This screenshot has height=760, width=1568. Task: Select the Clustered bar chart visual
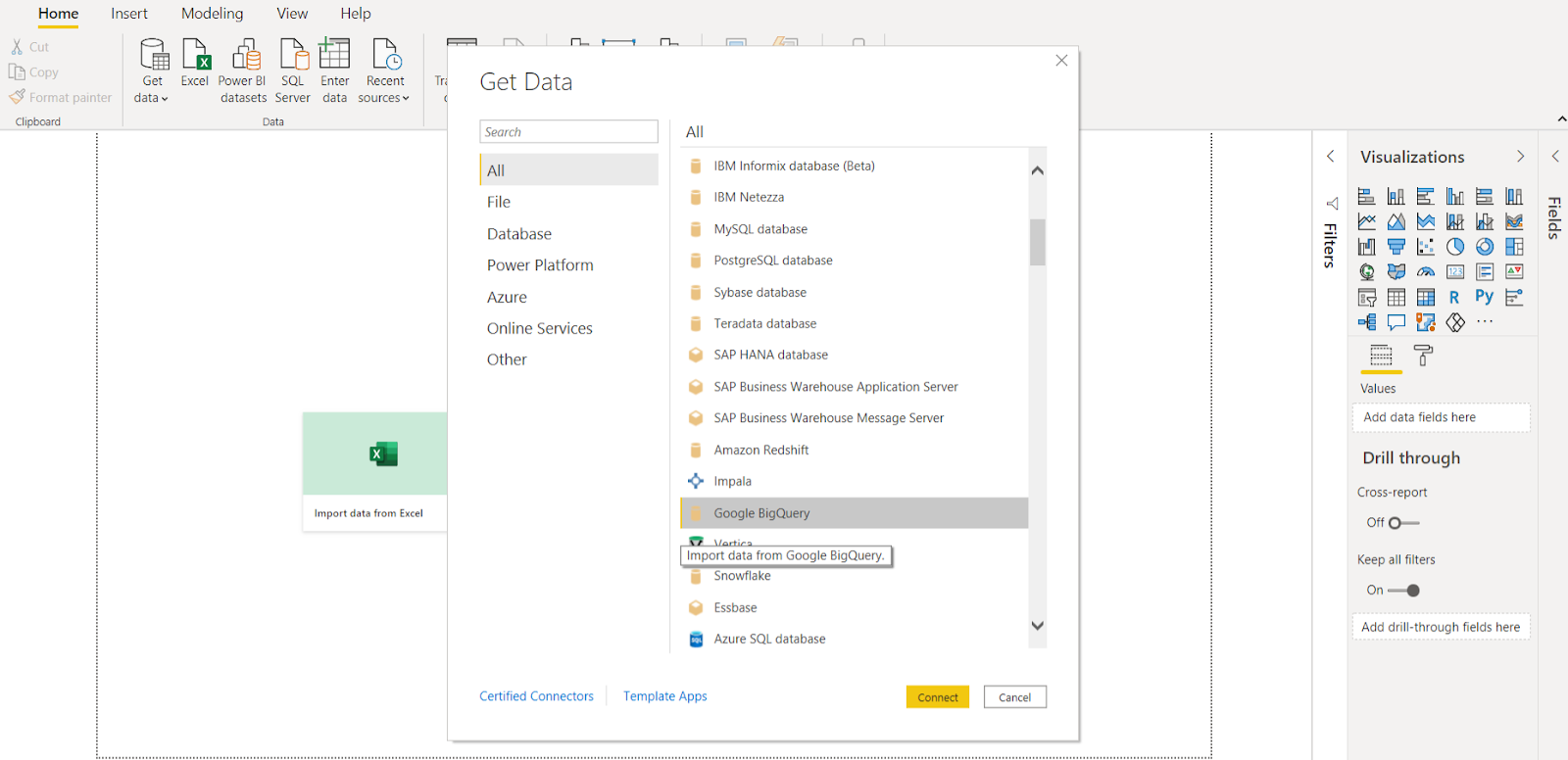point(1426,197)
